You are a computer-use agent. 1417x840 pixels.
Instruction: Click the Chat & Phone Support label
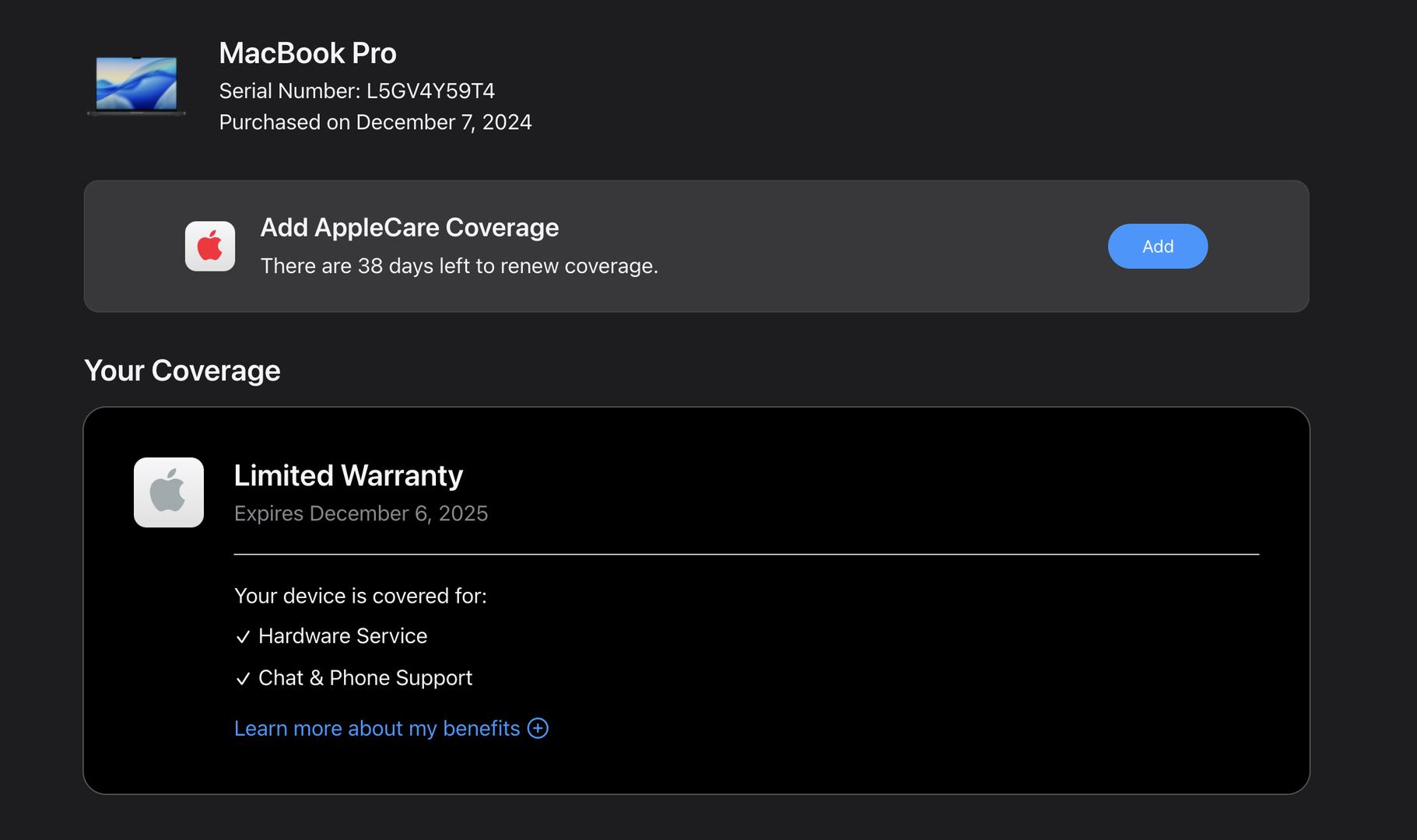365,678
